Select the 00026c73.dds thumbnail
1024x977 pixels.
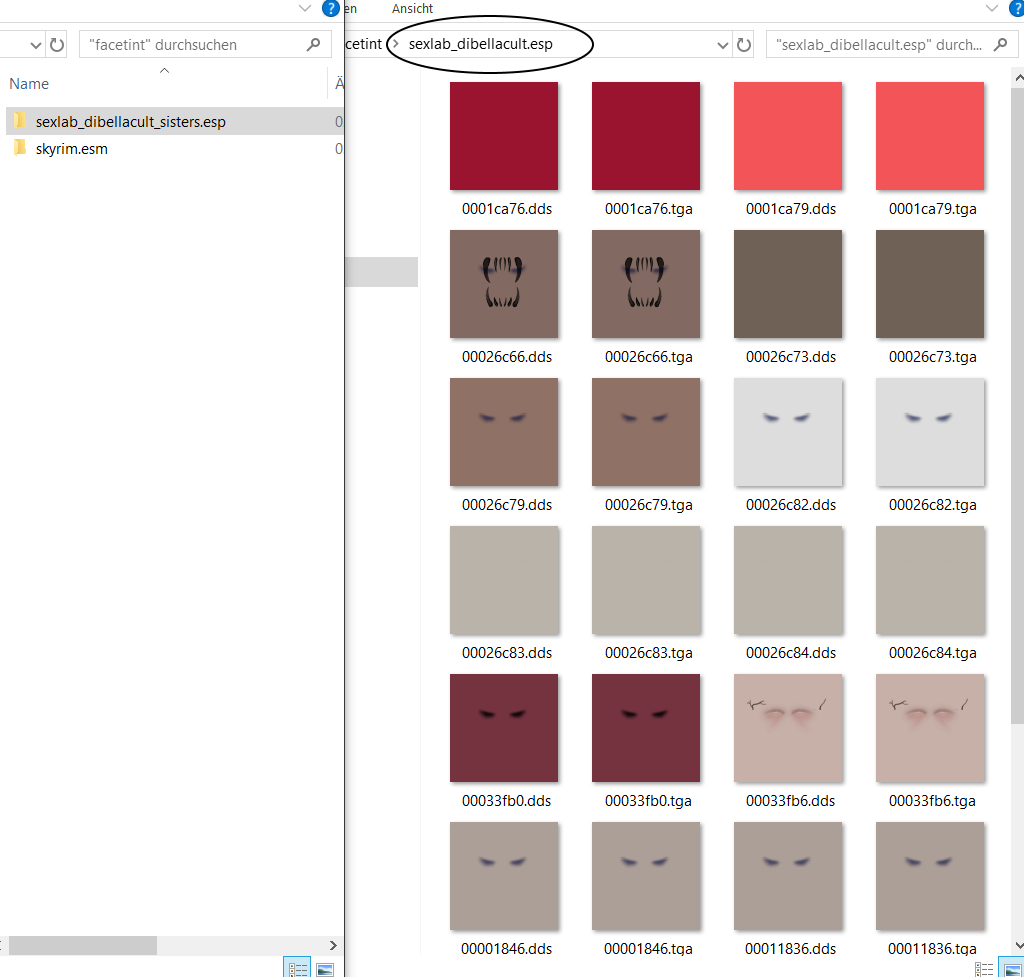[x=788, y=284]
